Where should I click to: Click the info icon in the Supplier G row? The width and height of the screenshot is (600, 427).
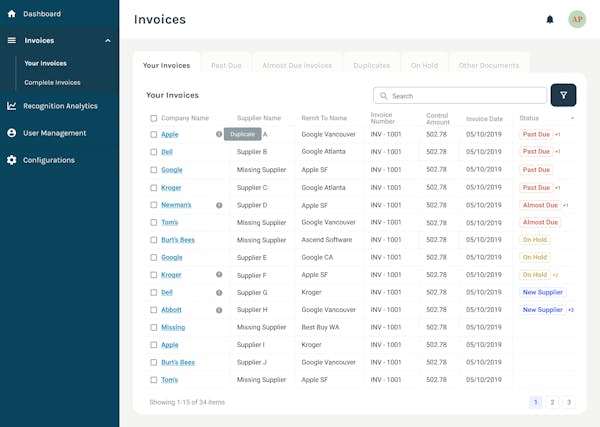219,293
